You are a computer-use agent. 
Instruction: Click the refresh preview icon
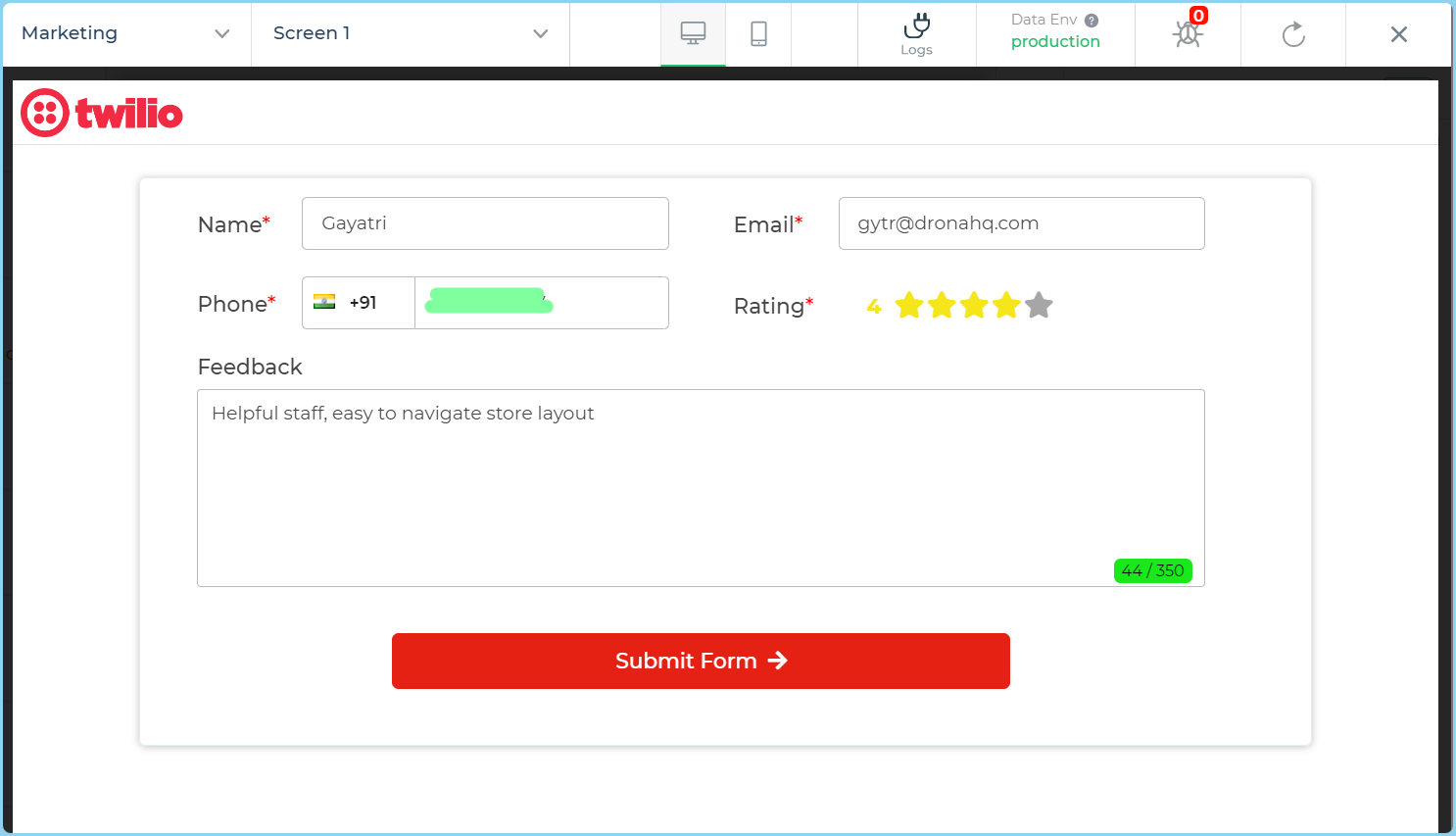1293,34
